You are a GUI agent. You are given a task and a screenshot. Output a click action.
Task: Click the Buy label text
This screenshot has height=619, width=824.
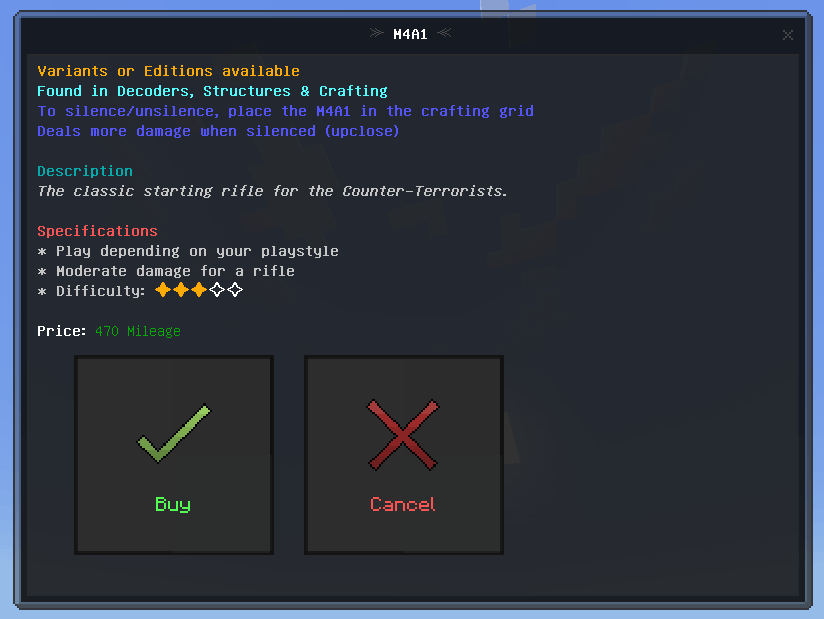coord(173,504)
